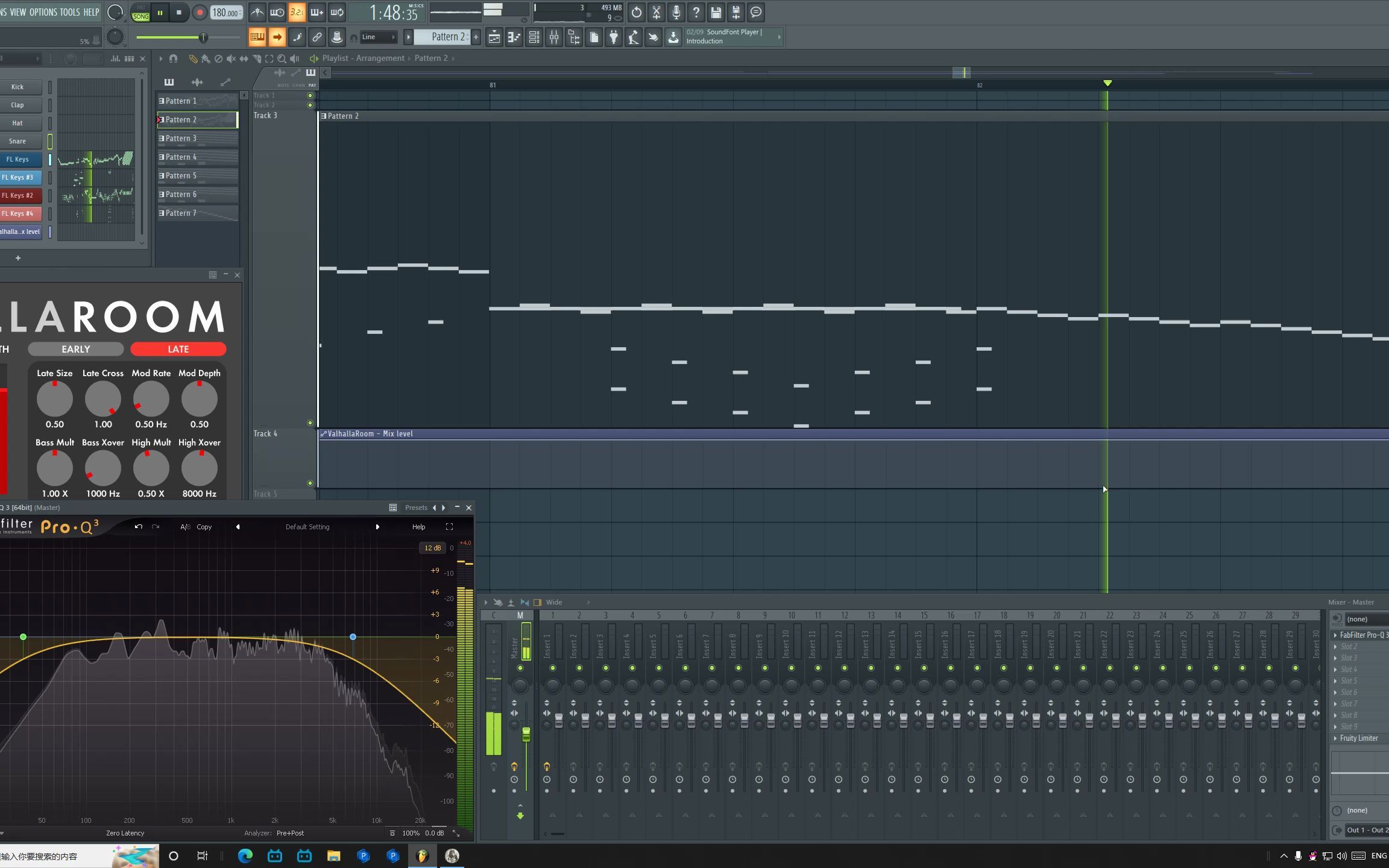Open the Mixer view from toolbar

554,37
